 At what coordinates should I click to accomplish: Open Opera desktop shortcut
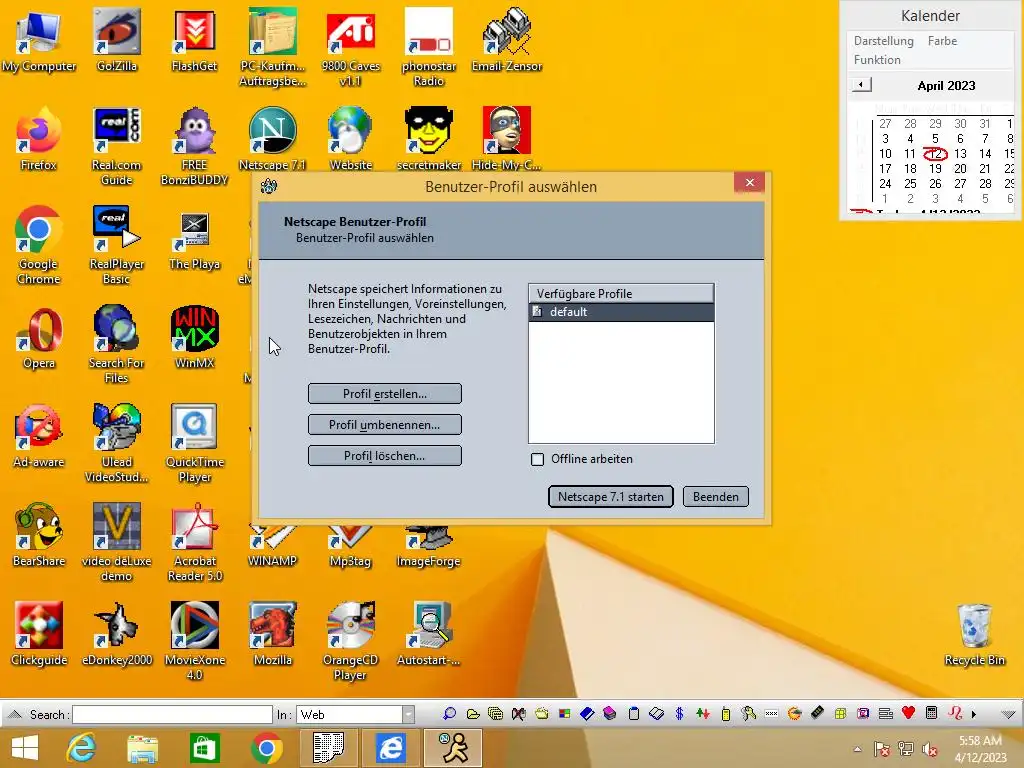pos(39,338)
